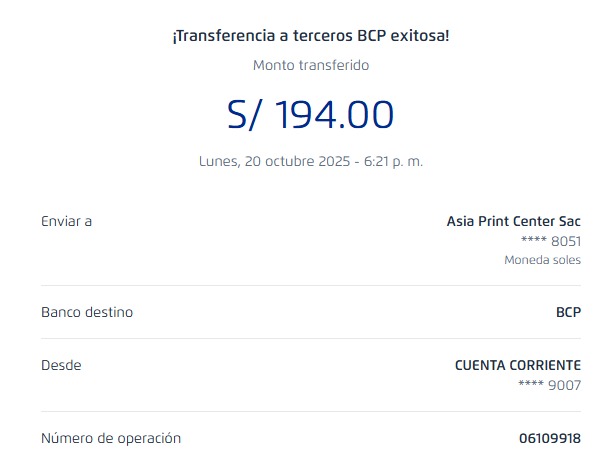Select the "Banco destino" label
614x463 pixels.
click(x=86, y=312)
